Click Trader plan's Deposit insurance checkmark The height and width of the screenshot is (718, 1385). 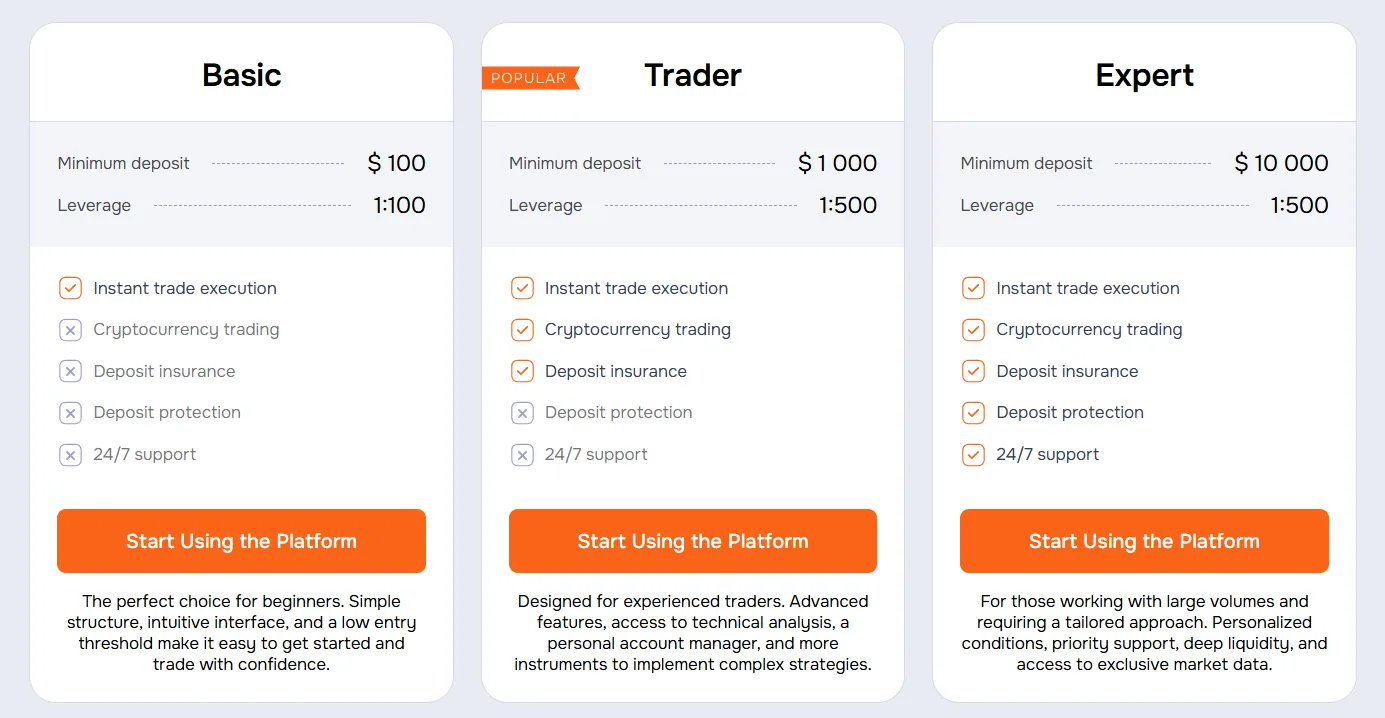[x=522, y=371]
